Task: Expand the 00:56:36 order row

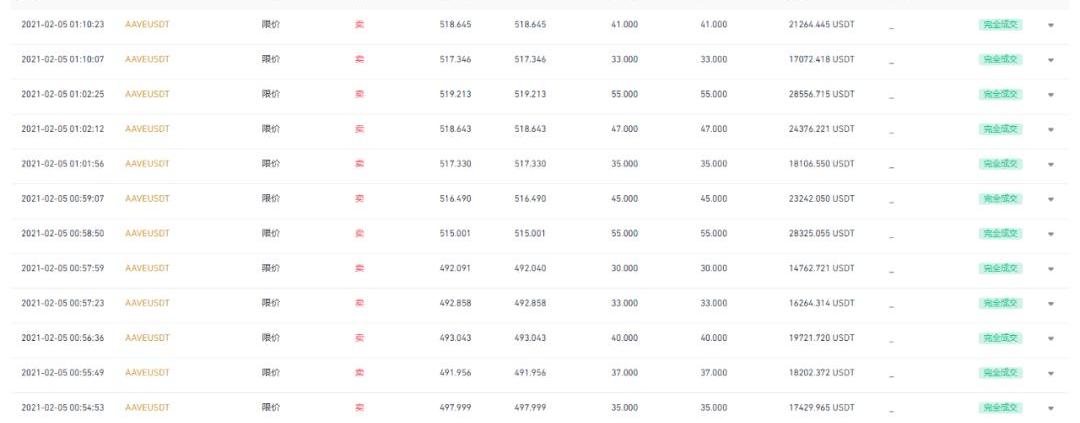Action: [x=1051, y=338]
